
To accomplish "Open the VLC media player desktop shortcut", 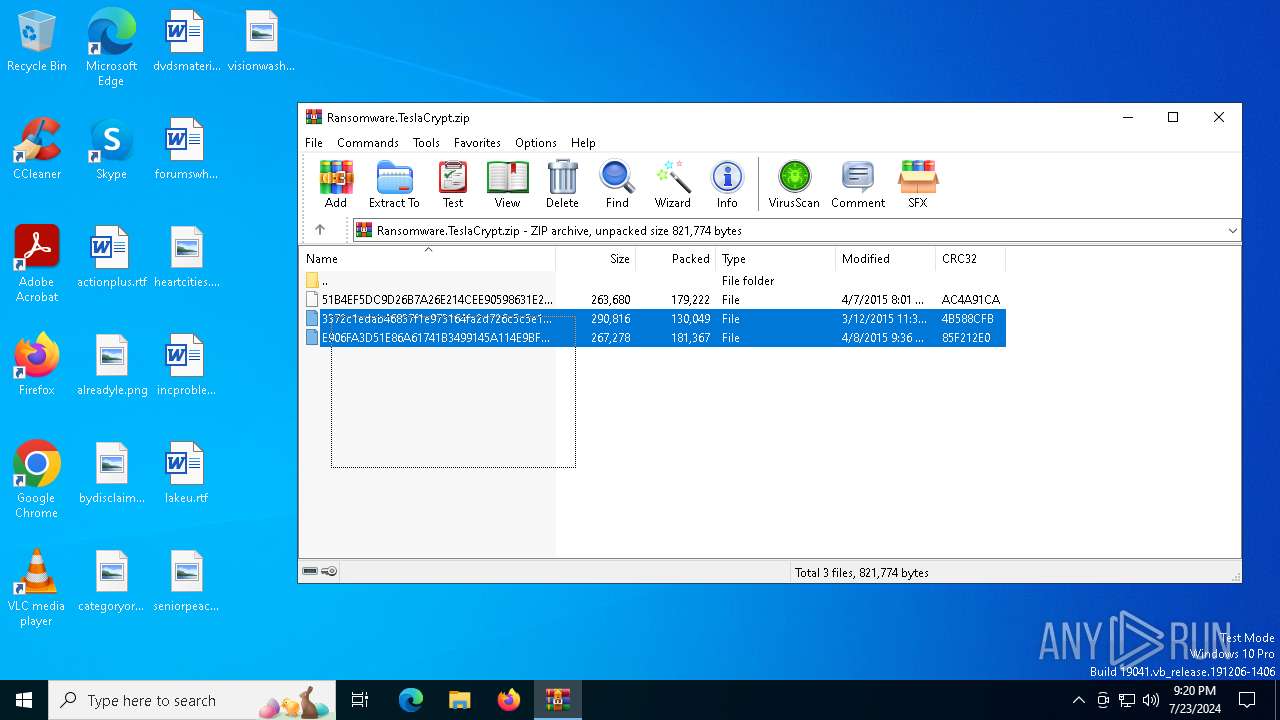I will (37, 588).
